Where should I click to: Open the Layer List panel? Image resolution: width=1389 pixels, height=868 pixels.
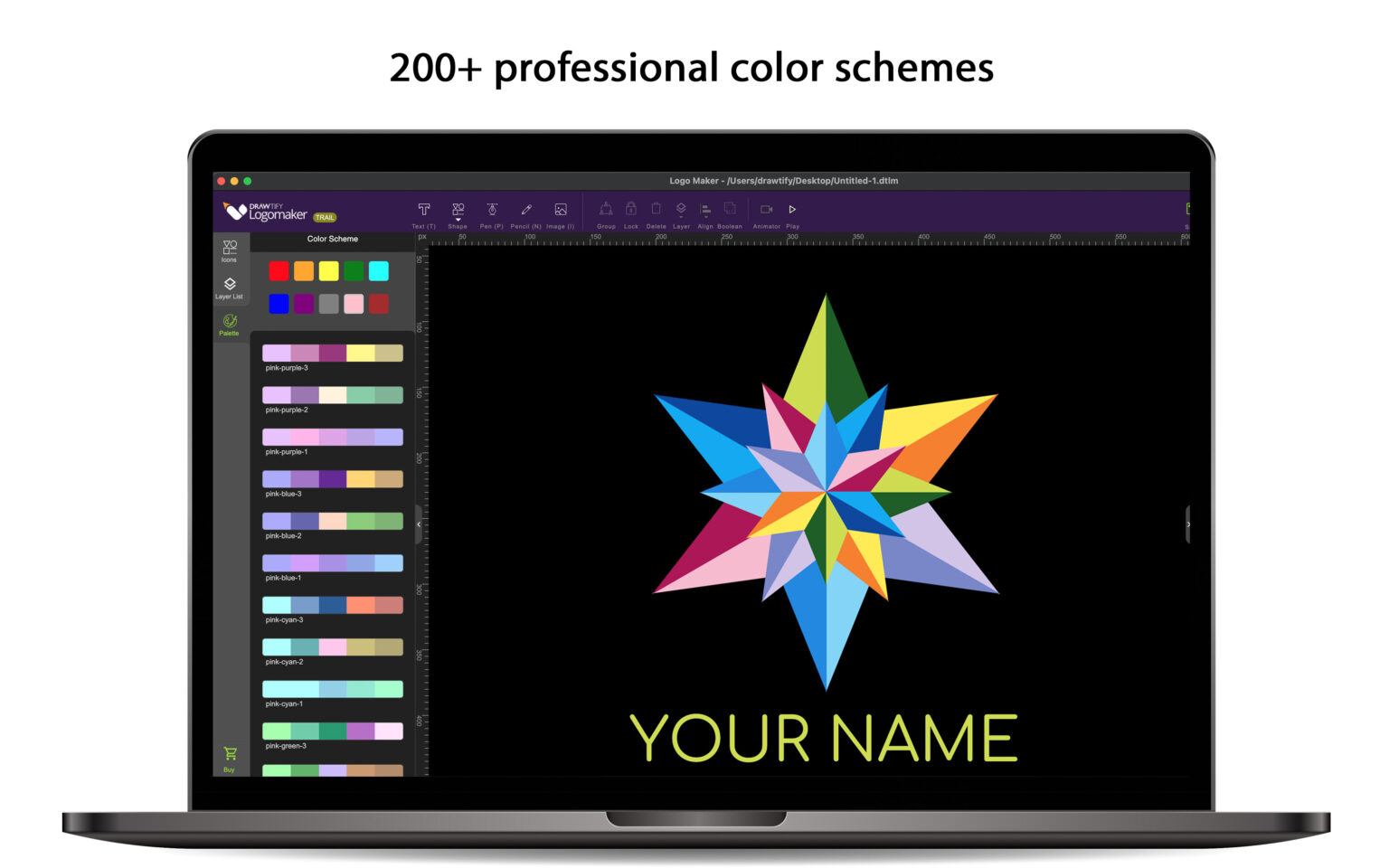[230, 288]
